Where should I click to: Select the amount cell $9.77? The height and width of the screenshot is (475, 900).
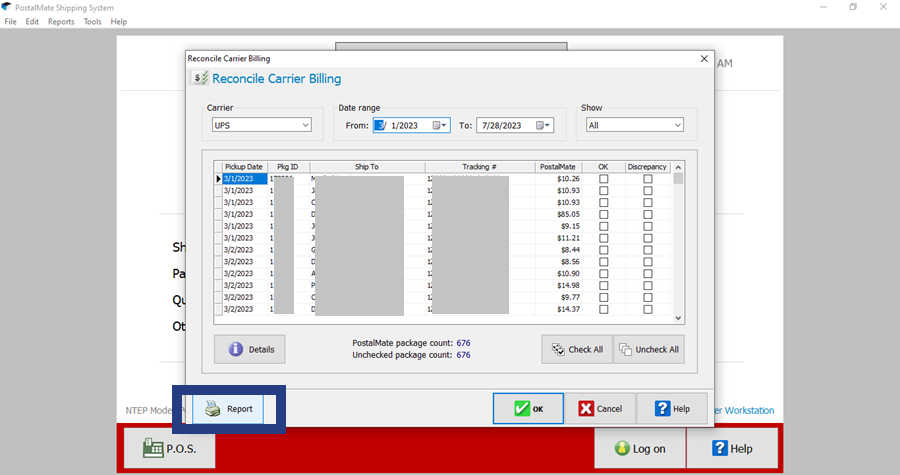point(558,297)
